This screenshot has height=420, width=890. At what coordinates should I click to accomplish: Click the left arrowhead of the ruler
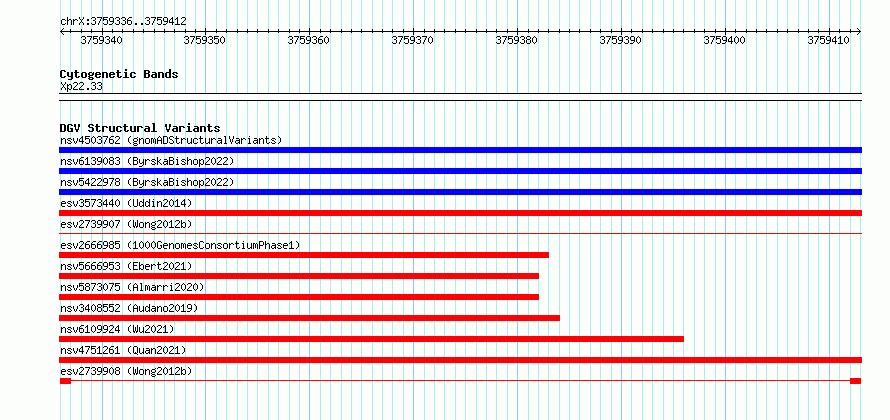pos(62,31)
